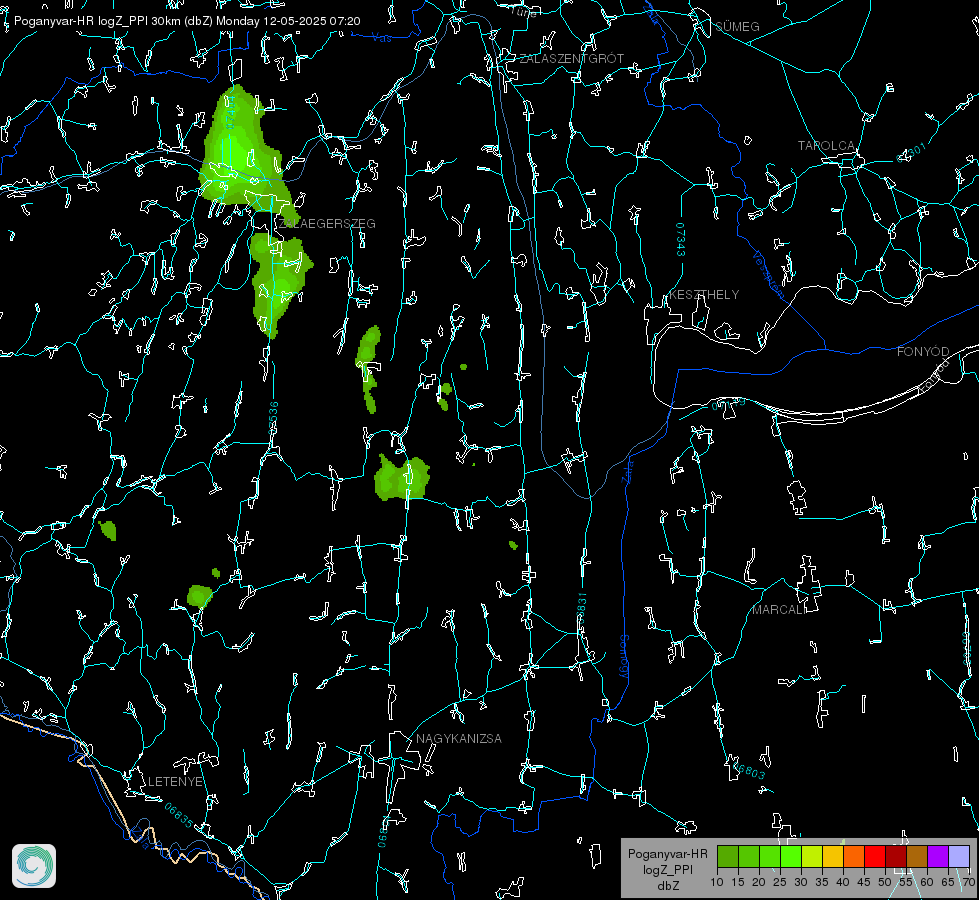Click the ZALAEGERSZEG city label
The height and width of the screenshot is (900, 979).
[x=327, y=224]
